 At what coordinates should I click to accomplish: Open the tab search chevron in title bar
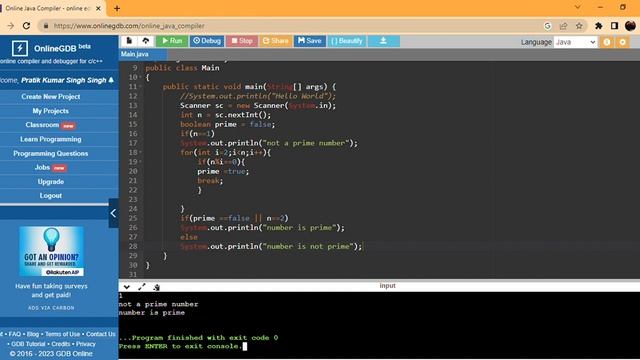click(x=578, y=7)
